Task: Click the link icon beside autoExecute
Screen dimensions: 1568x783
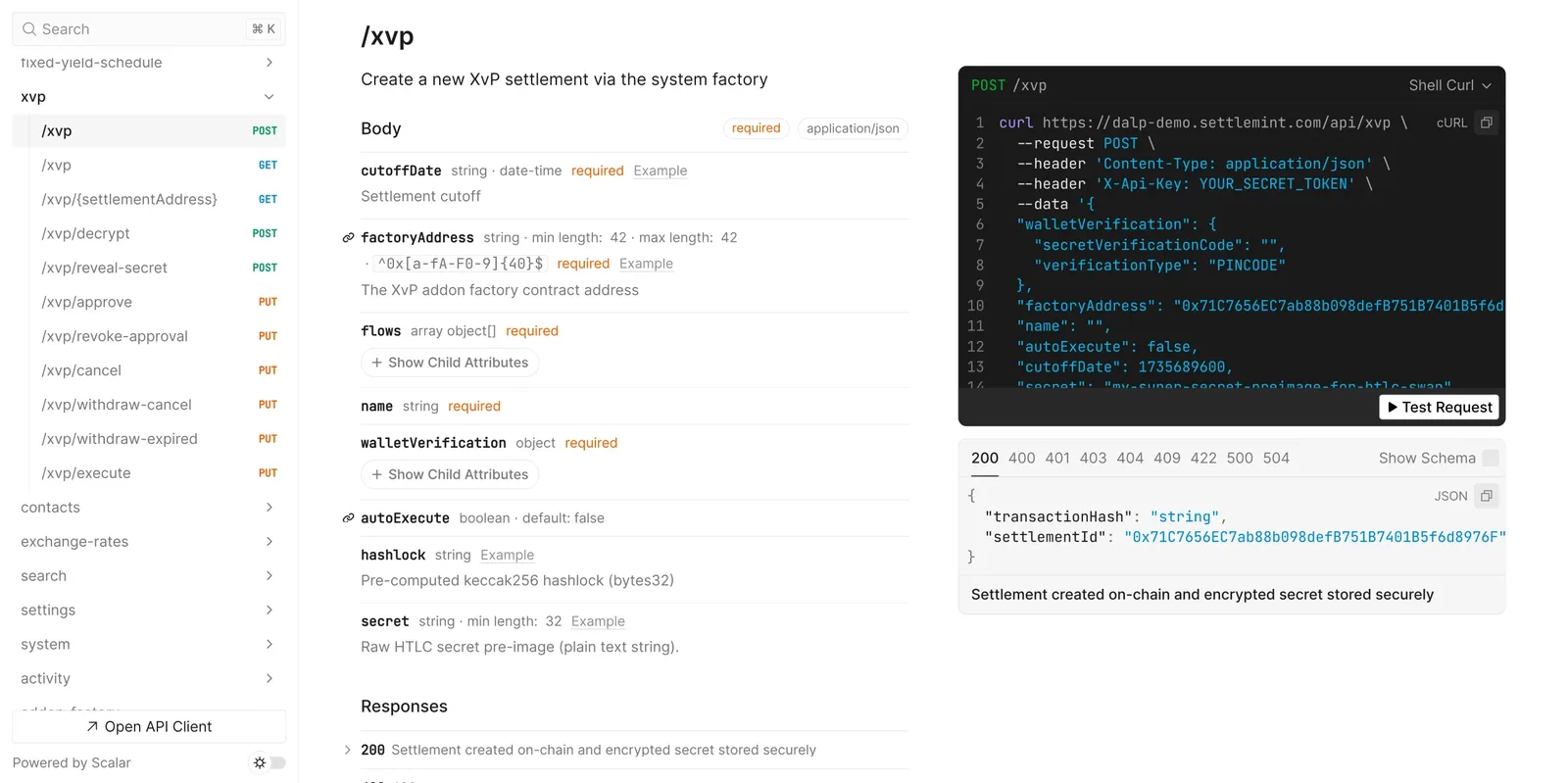Action: coord(348,518)
